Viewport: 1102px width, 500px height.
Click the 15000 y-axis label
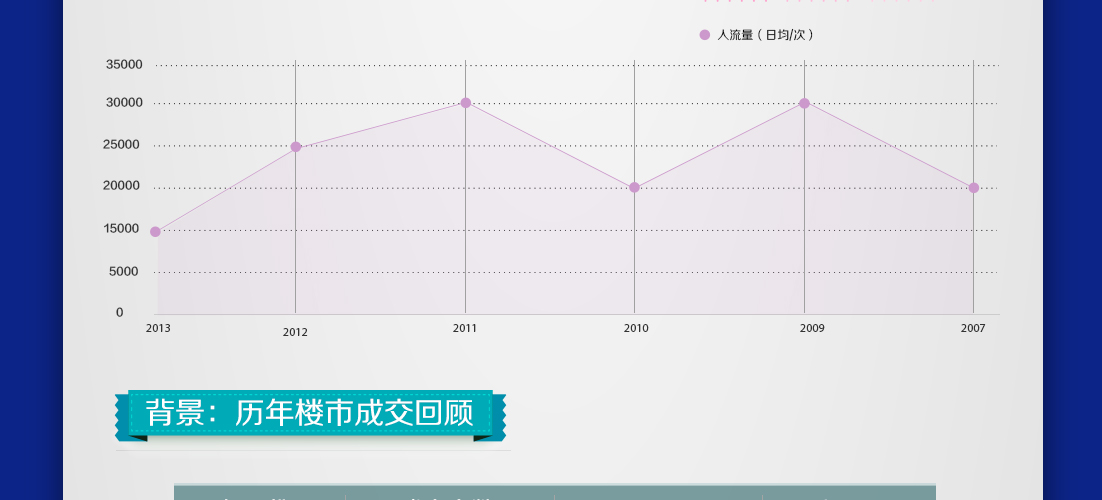pos(124,229)
